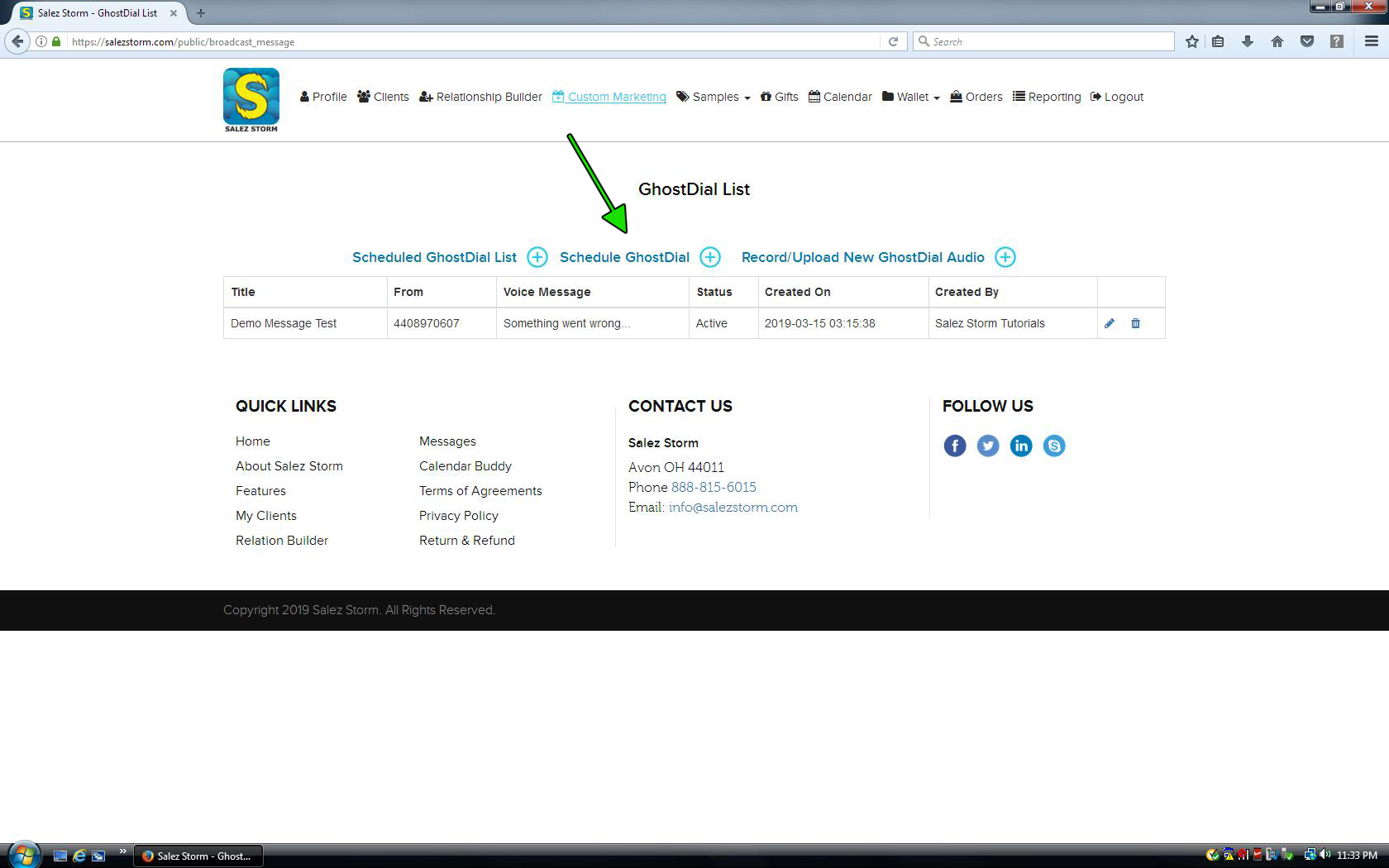Go to the Reporting menu item
Image resolution: width=1389 pixels, height=868 pixels.
[x=1047, y=97]
